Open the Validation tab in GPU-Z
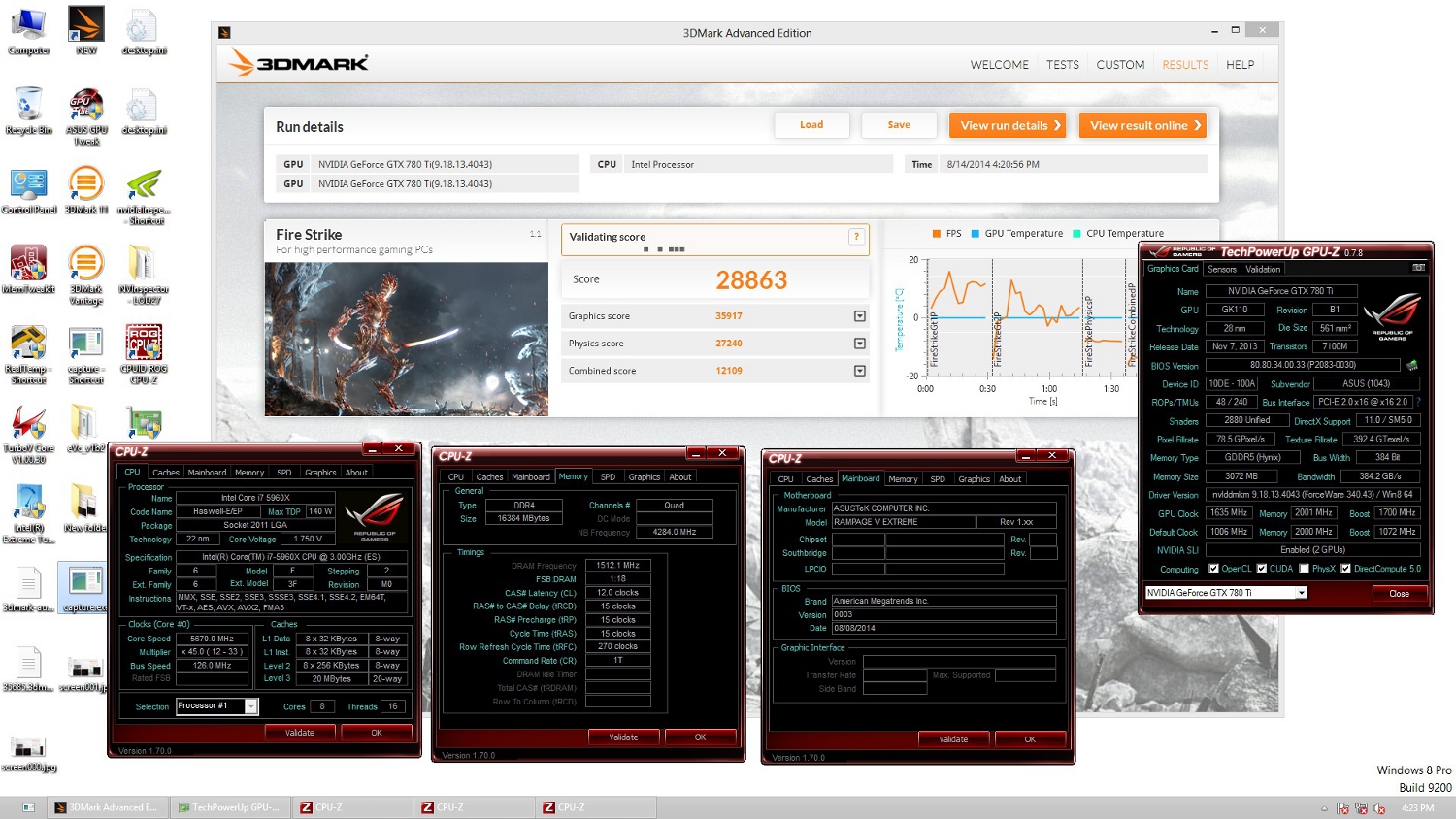 click(x=1263, y=269)
